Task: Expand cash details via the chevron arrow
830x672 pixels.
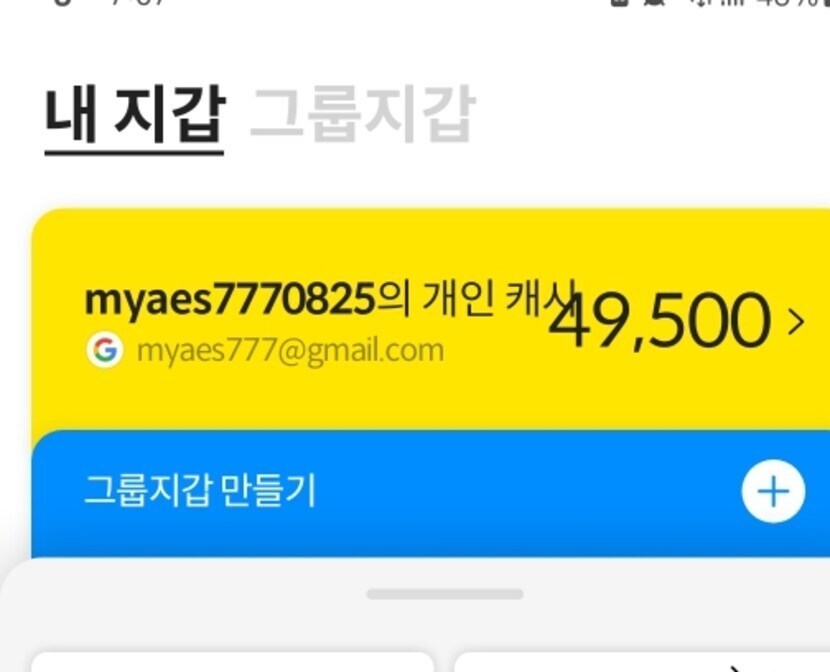Action: [796, 322]
